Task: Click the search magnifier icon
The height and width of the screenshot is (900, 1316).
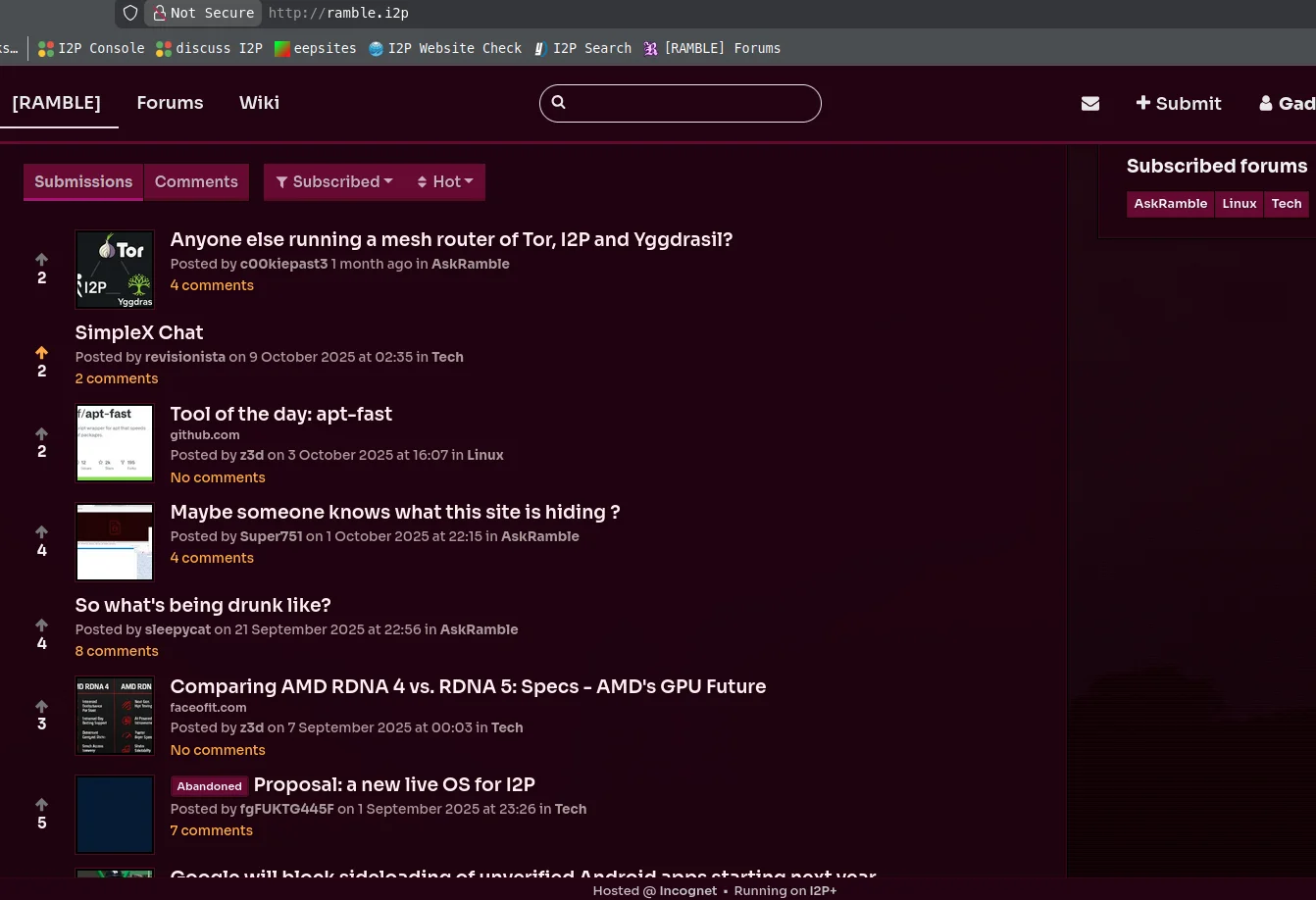Action: (559, 103)
